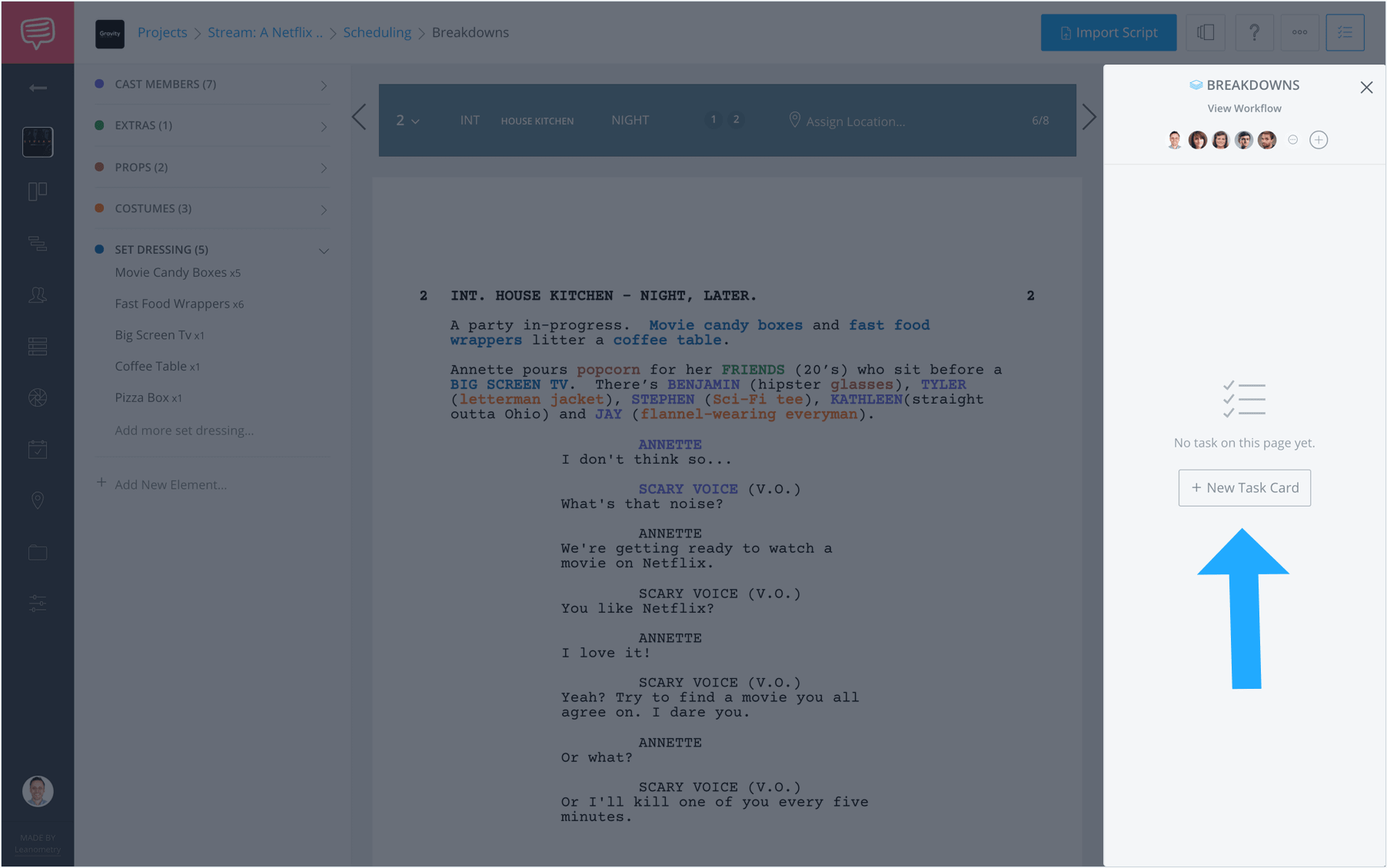This screenshot has height=868, width=1387.
Task: Click Add New Element plus icon
Action: [x=101, y=484]
